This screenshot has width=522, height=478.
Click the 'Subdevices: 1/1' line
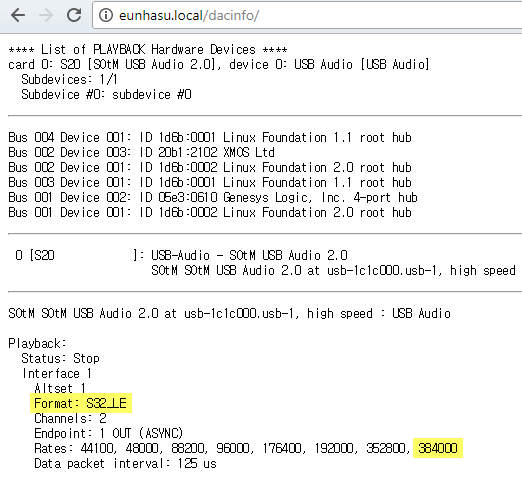tap(69, 80)
